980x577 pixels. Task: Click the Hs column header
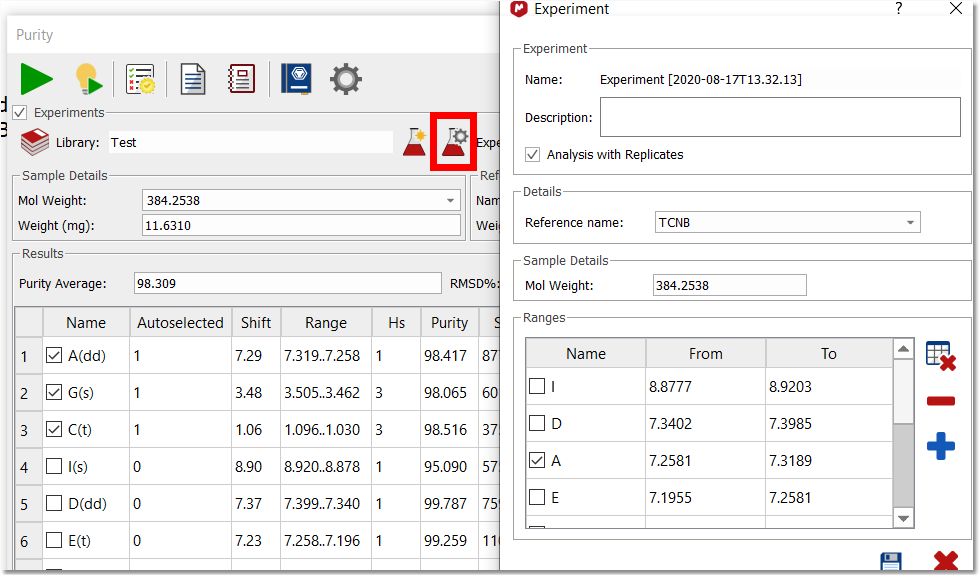[x=396, y=323]
